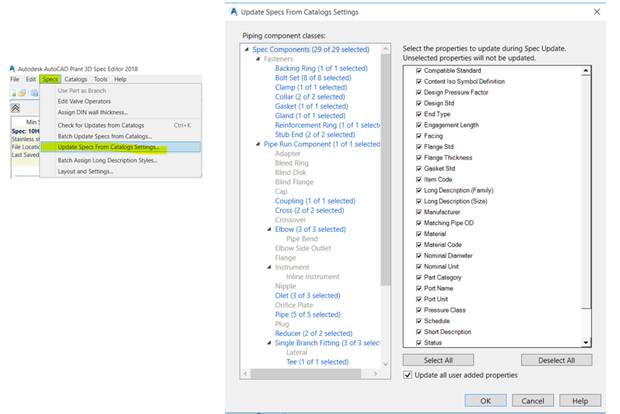
Task: Uncheck the Compatible Standard property
Action: 418,71
